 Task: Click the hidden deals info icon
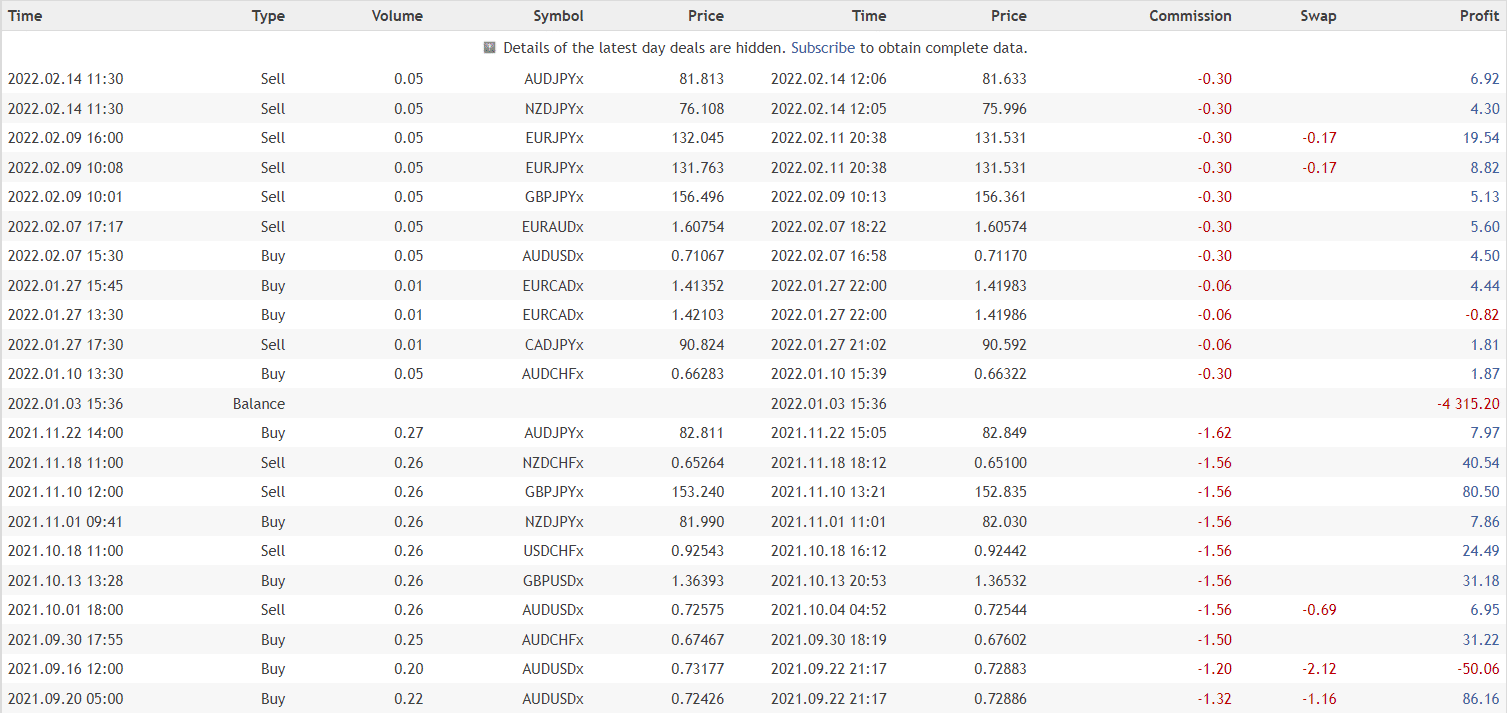[489, 47]
